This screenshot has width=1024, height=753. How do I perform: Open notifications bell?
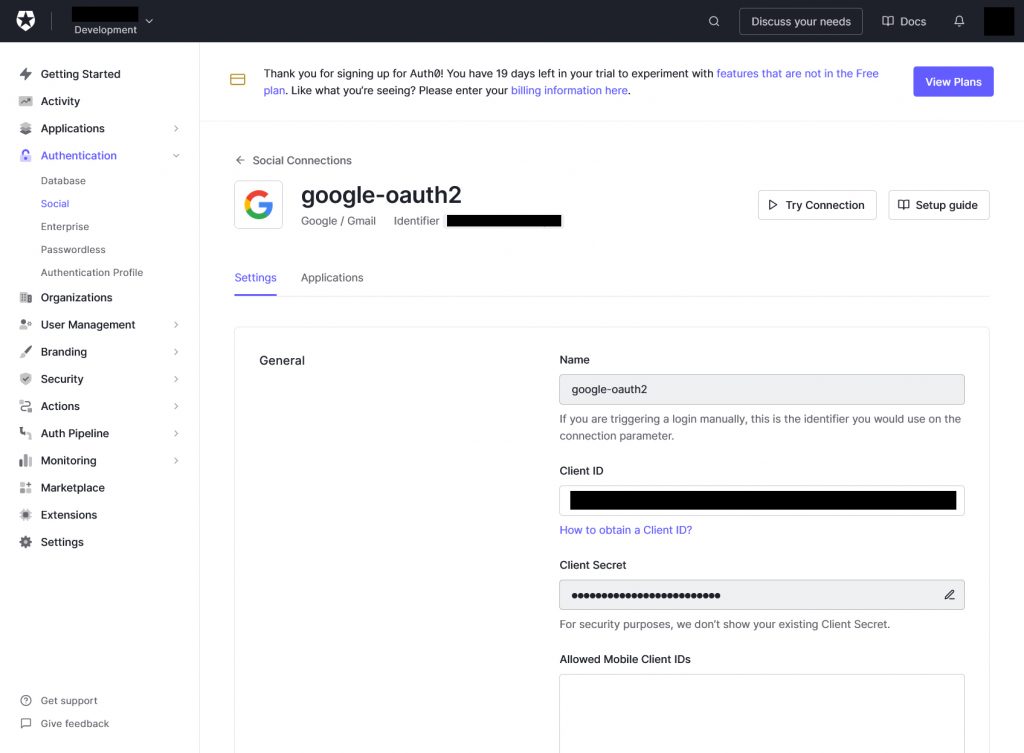click(959, 21)
